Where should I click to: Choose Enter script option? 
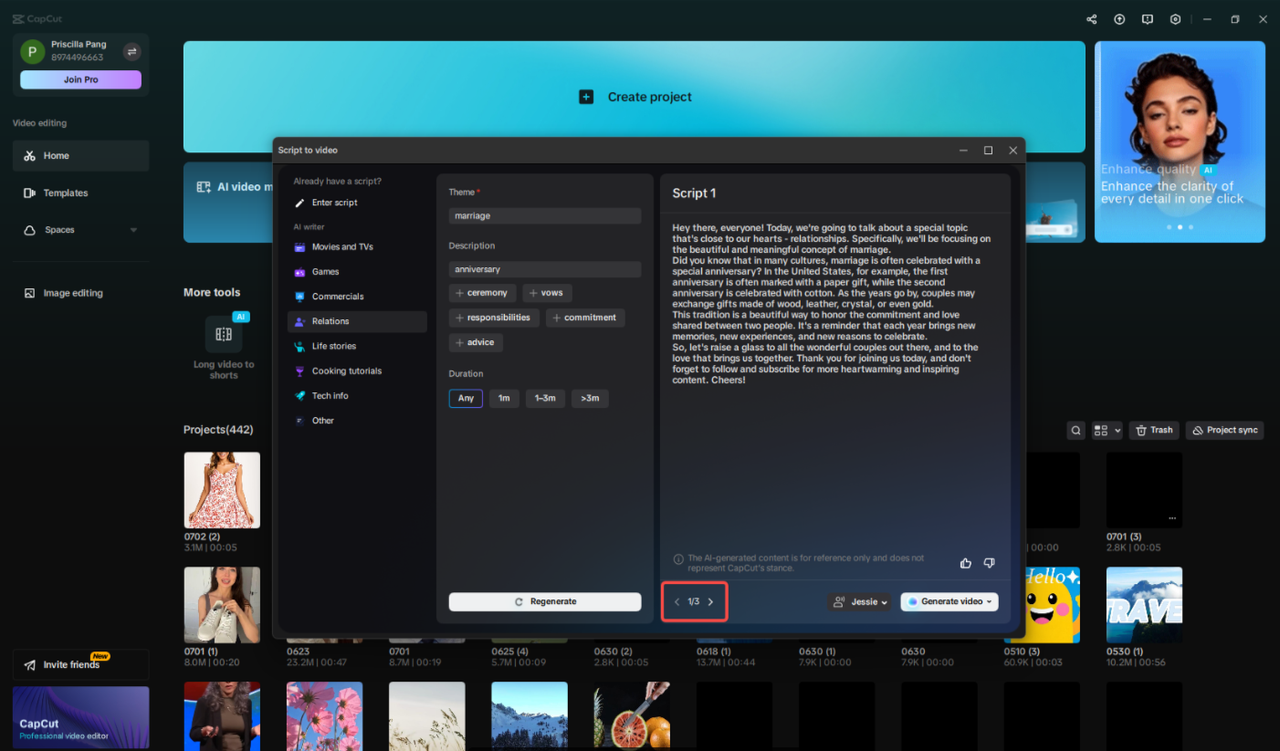[357, 203]
